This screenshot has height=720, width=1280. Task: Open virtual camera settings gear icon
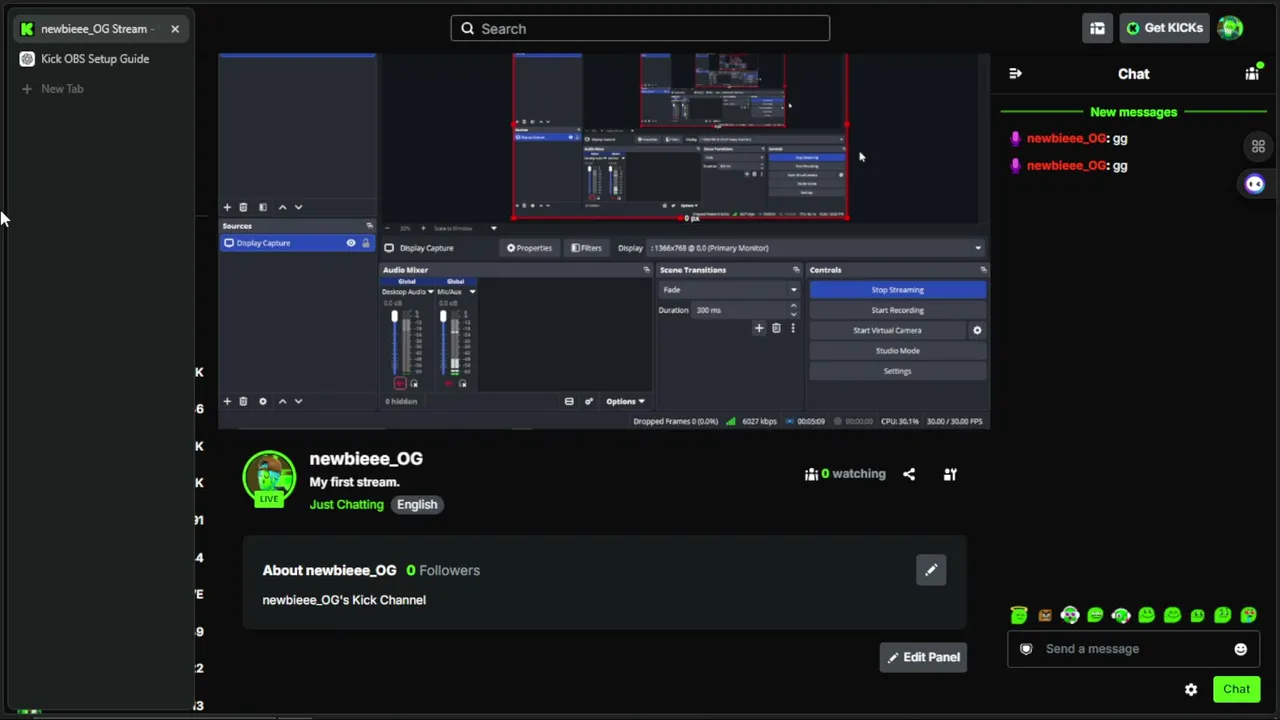click(977, 330)
